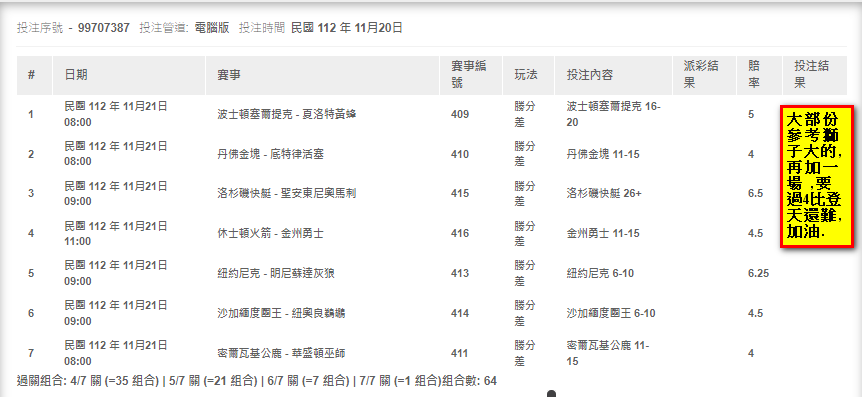
Task: Select the match 丹佛金塊 - 底特律活塞
Action: (x=270, y=155)
